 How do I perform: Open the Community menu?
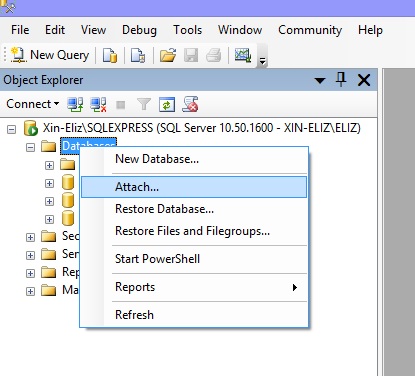click(x=310, y=30)
